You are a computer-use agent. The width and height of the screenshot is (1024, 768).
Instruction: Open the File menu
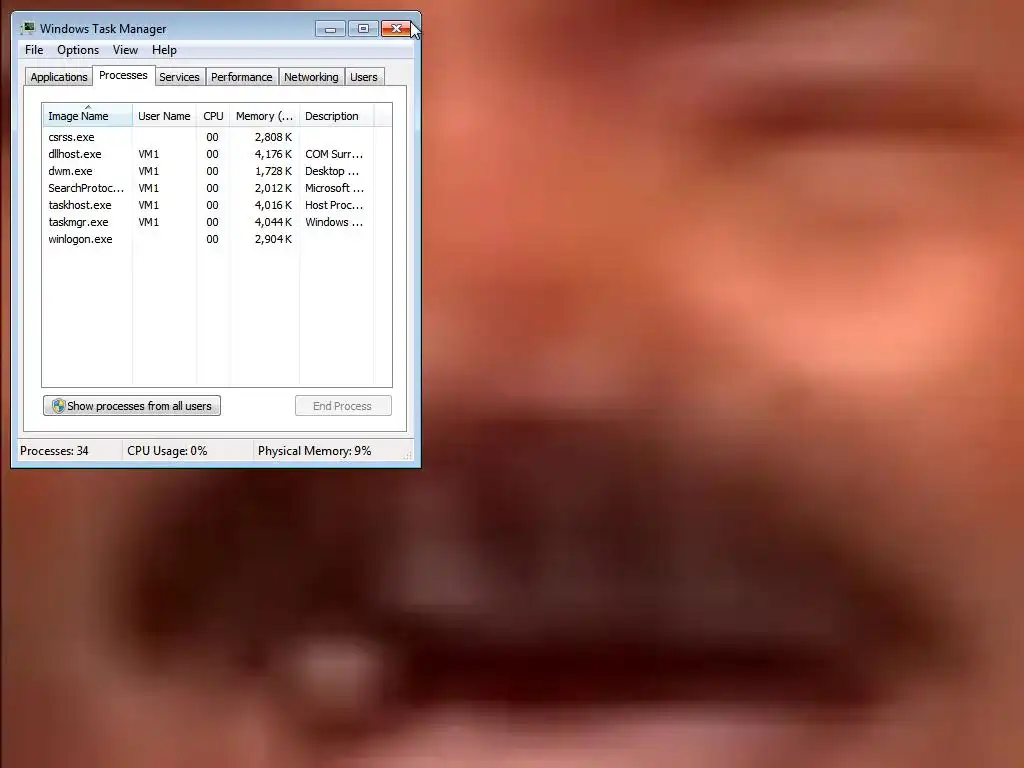(x=34, y=50)
